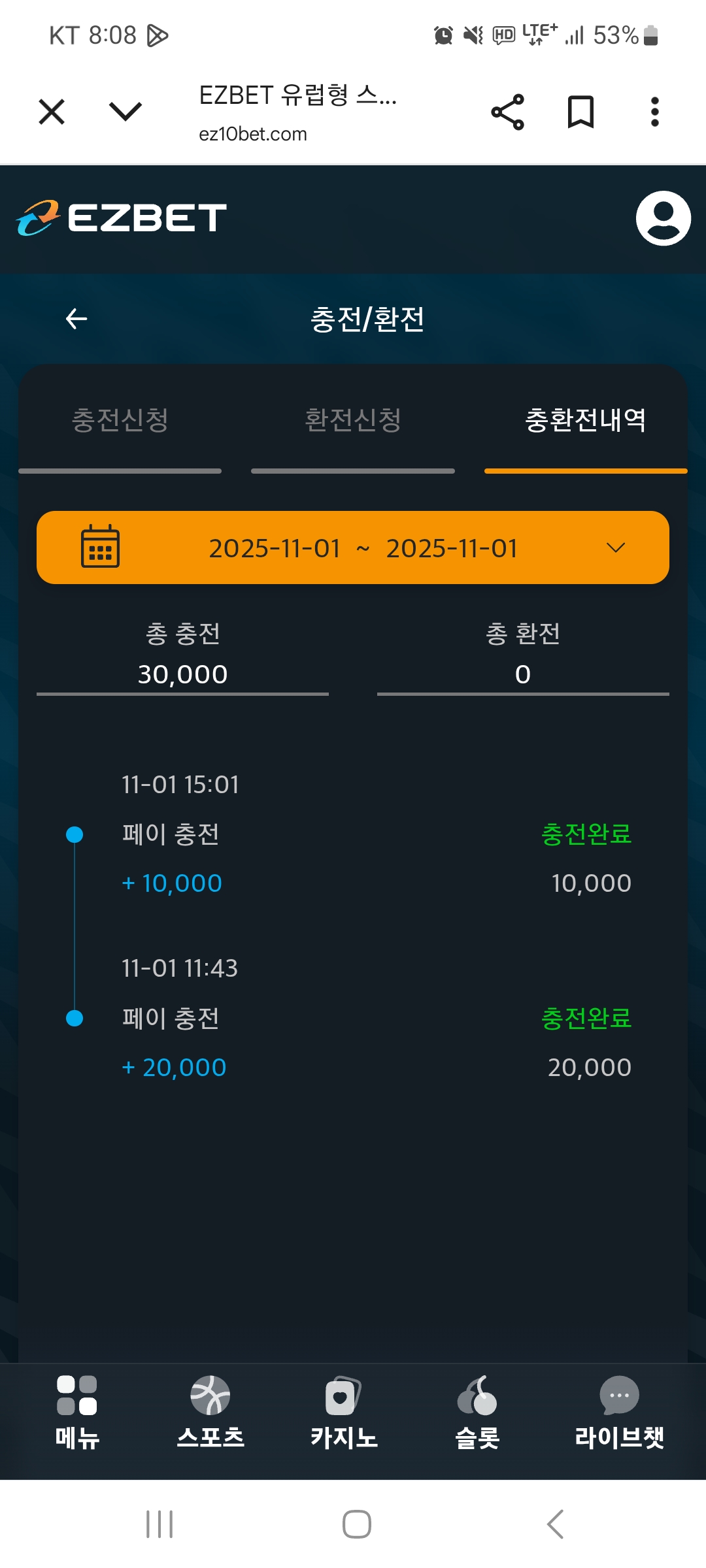This screenshot has height=1568, width=706.
Task: Collapse the browser tab with down chevron
Action: (x=125, y=112)
